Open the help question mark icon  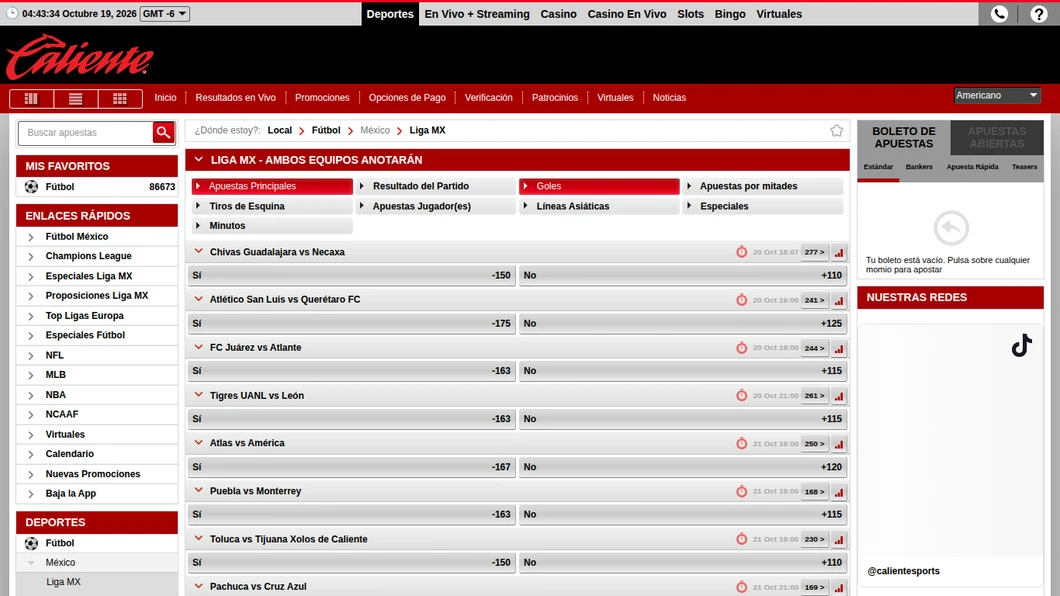[x=1039, y=14]
